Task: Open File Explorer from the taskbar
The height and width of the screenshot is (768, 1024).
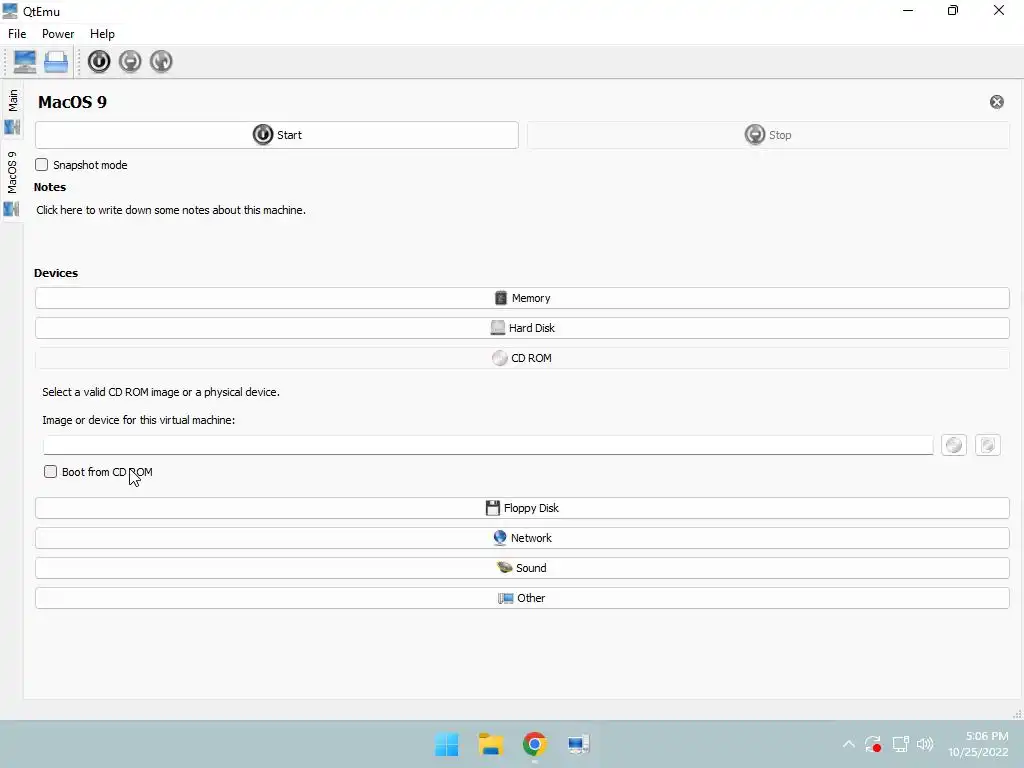Action: [x=490, y=744]
